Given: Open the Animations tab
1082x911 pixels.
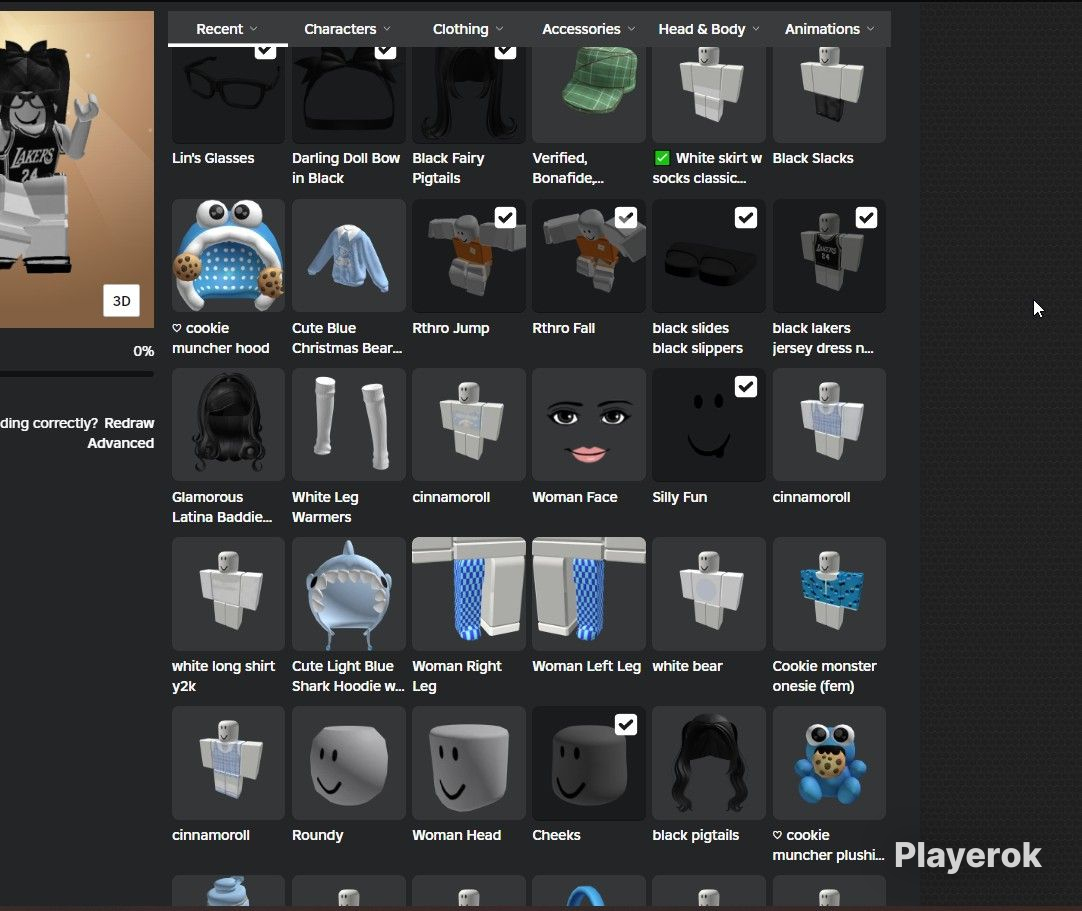Looking at the screenshot, I should click(829, 29).
